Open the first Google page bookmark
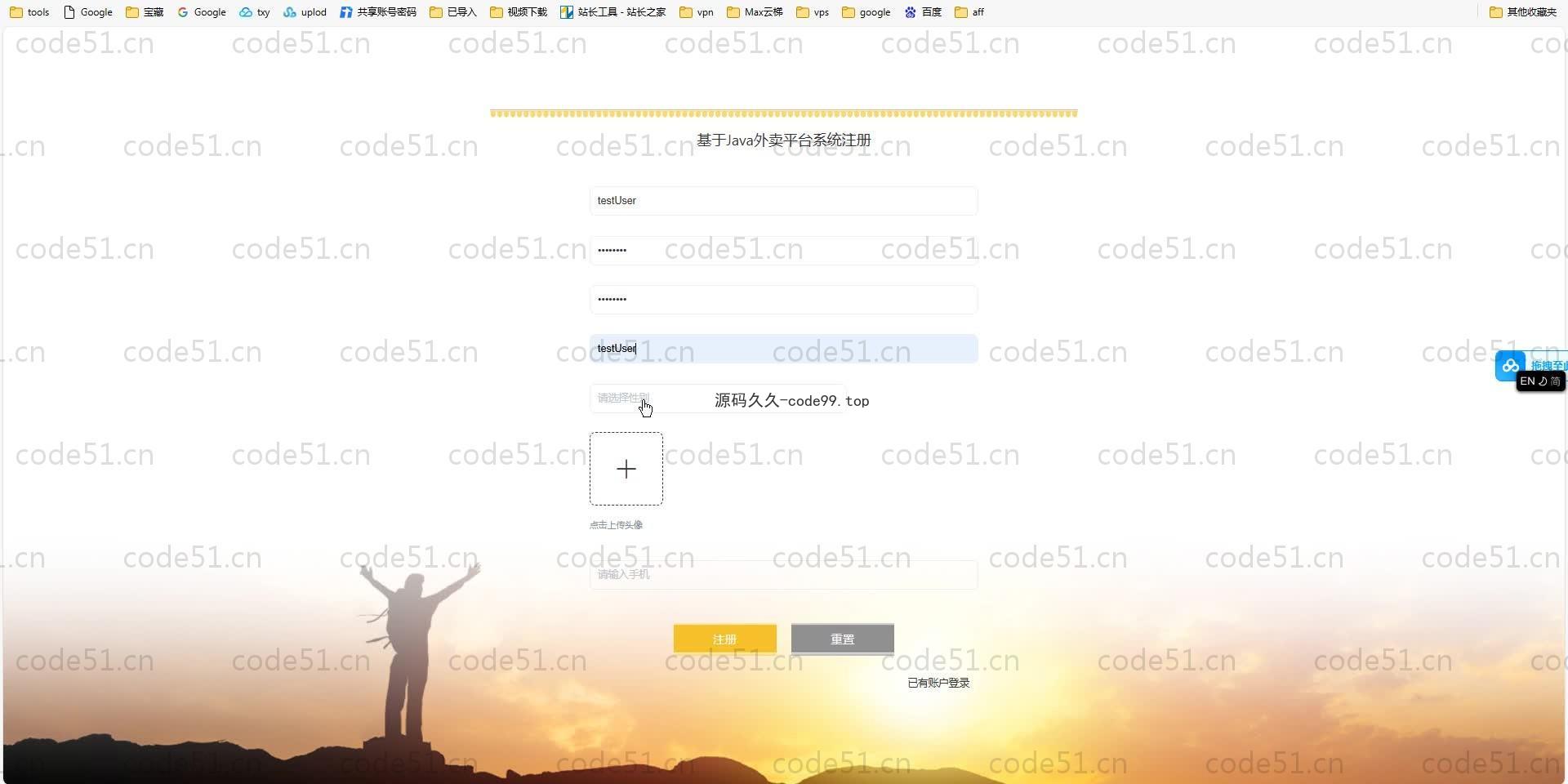 (x=88, y=12)
